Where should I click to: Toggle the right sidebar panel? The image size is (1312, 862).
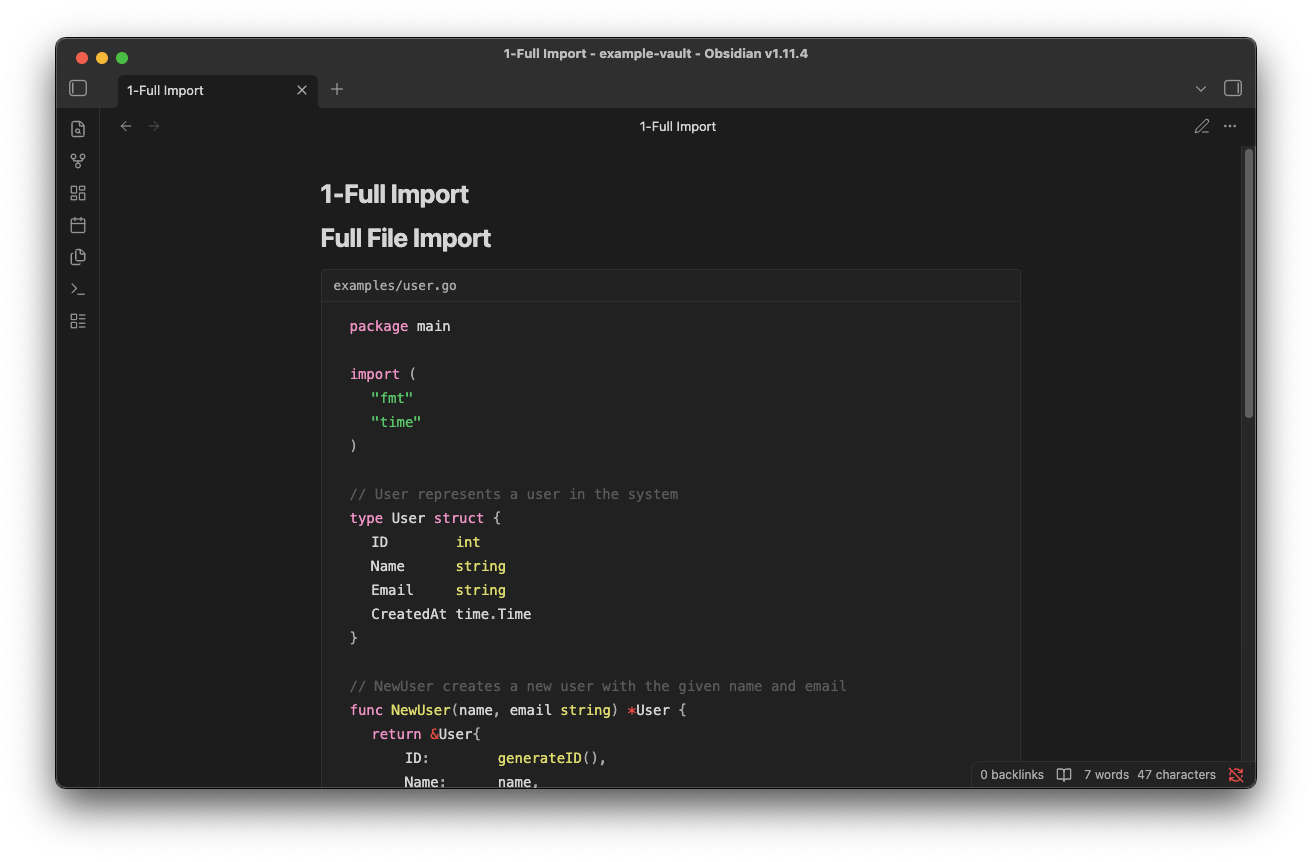pyautogui.click(x=1232, y=88)
